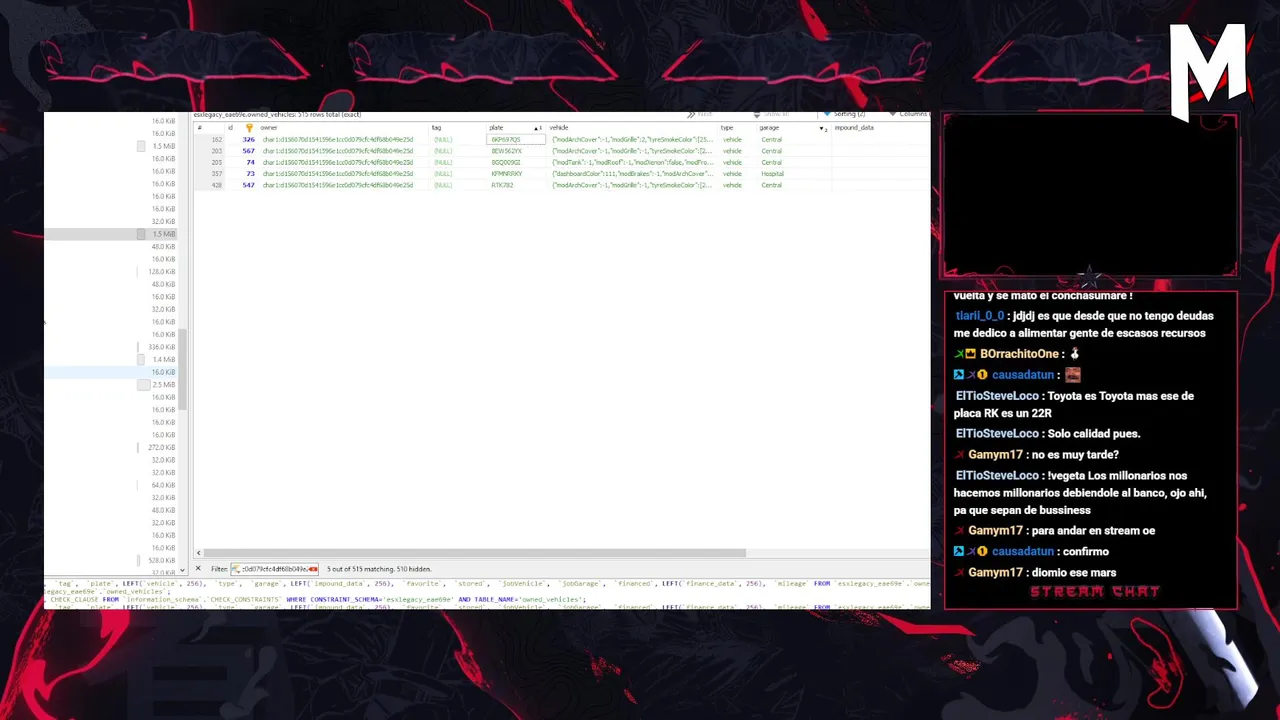Click ElTioSteveLoco 'Solo calidad pues.' message
Screen dimensions: 1280x720
pos(1047,434)
